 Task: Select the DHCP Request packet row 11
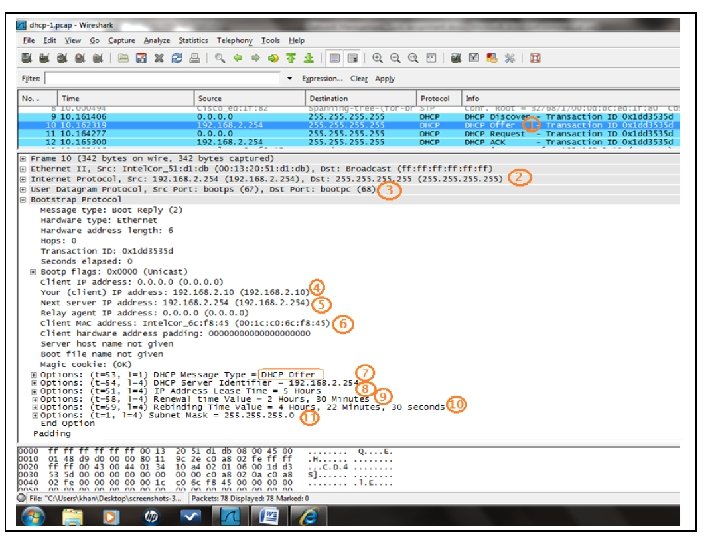[349, 134]
